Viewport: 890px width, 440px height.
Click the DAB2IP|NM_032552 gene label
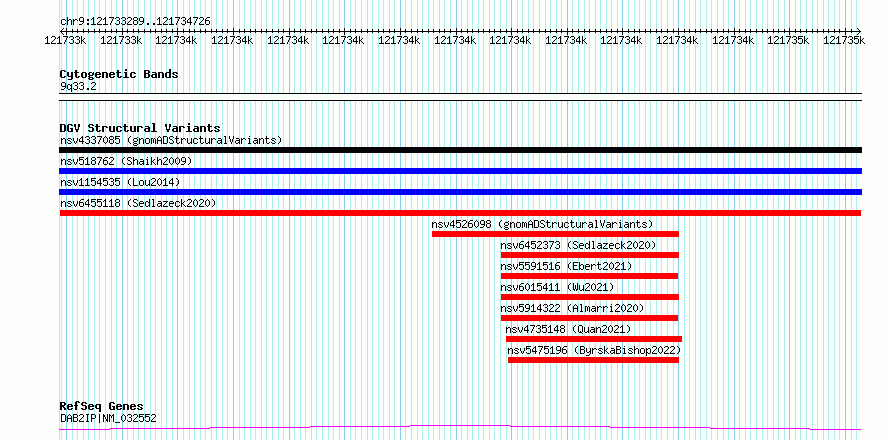[108, 418]
